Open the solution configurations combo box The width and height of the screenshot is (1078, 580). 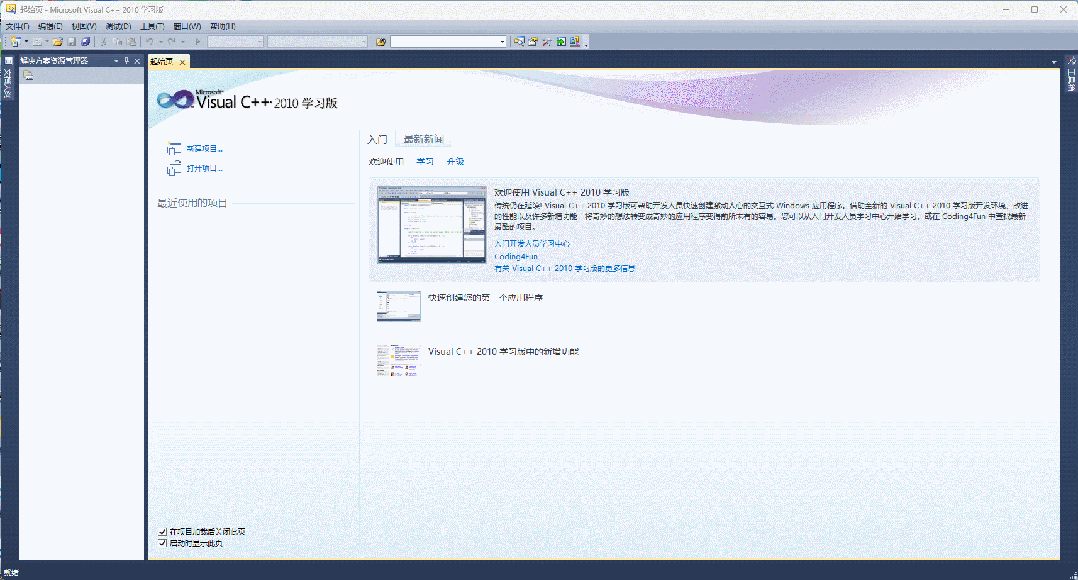pos(236,42)
